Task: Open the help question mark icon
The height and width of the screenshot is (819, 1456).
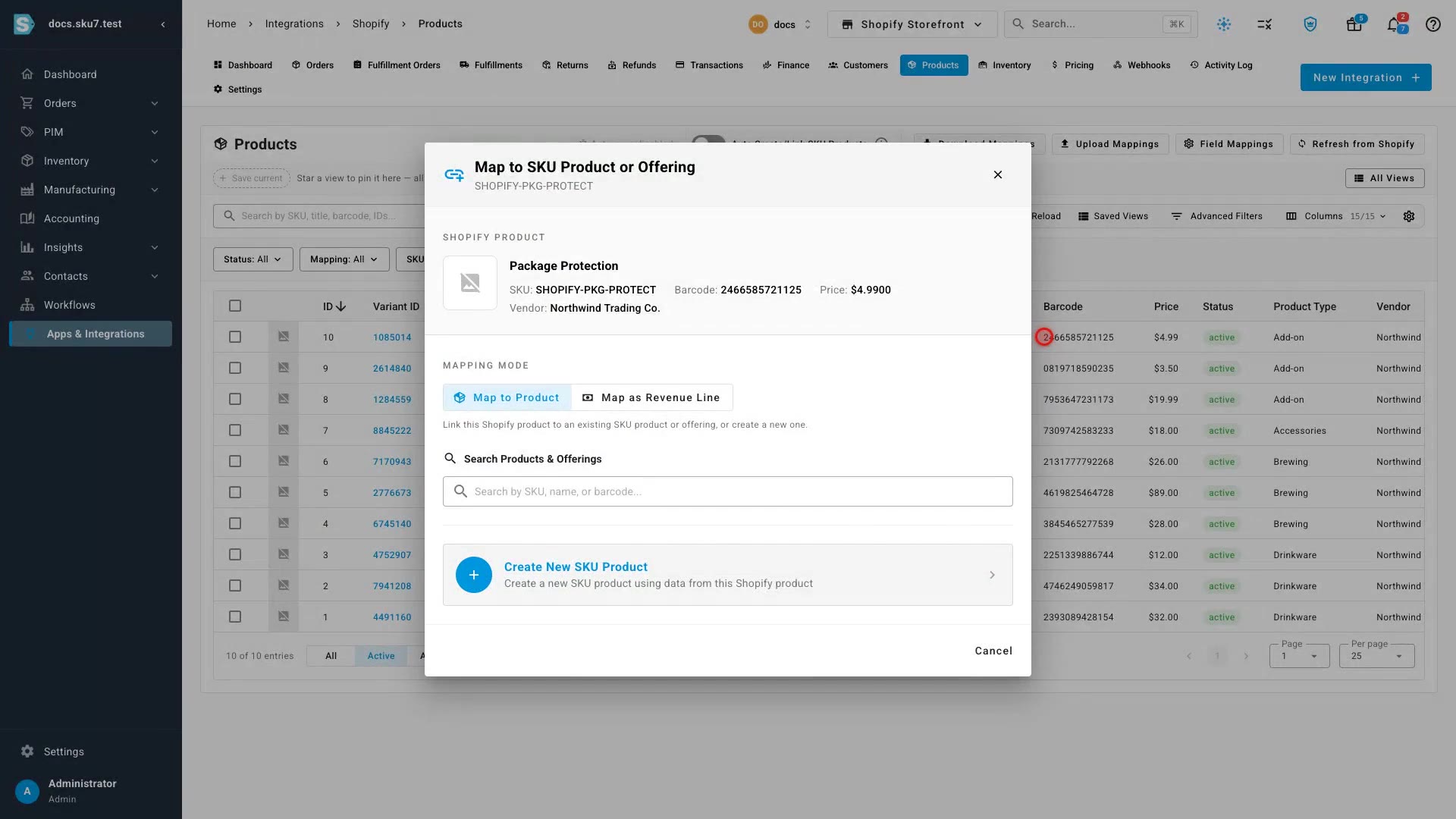Action: click(1432, 24)
